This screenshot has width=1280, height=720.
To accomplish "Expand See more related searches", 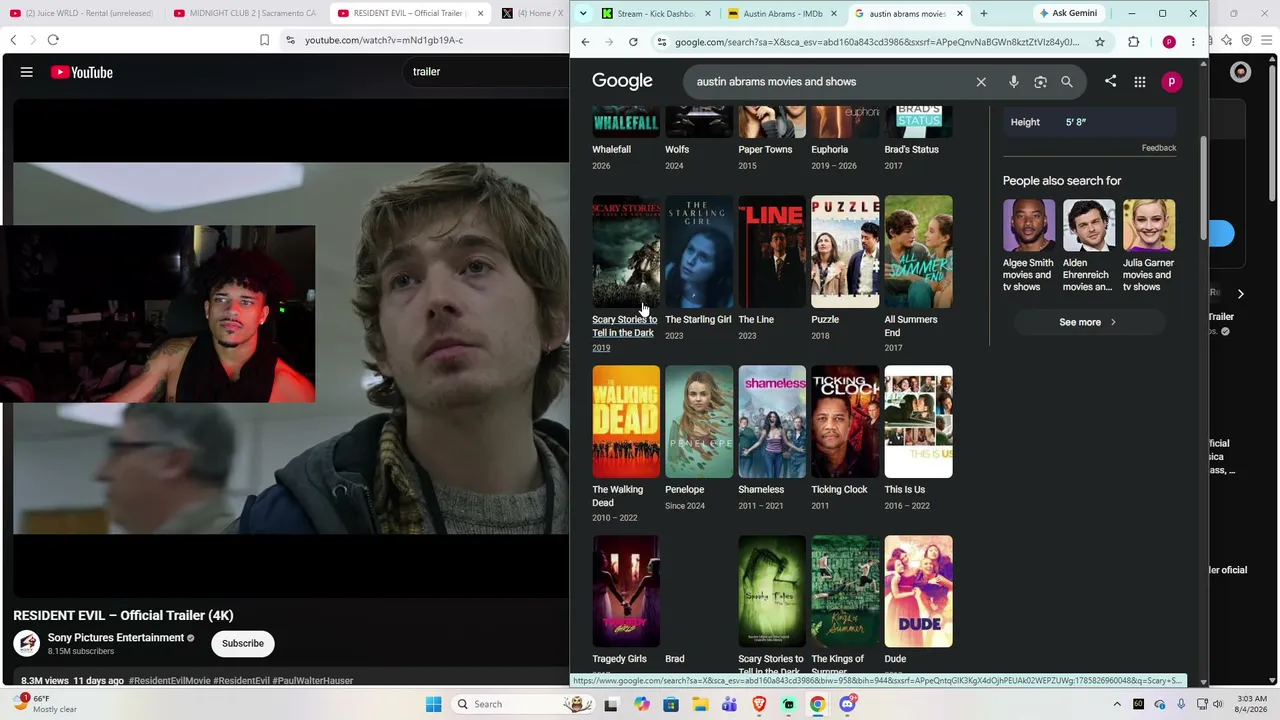I will tap(1088, 322).
